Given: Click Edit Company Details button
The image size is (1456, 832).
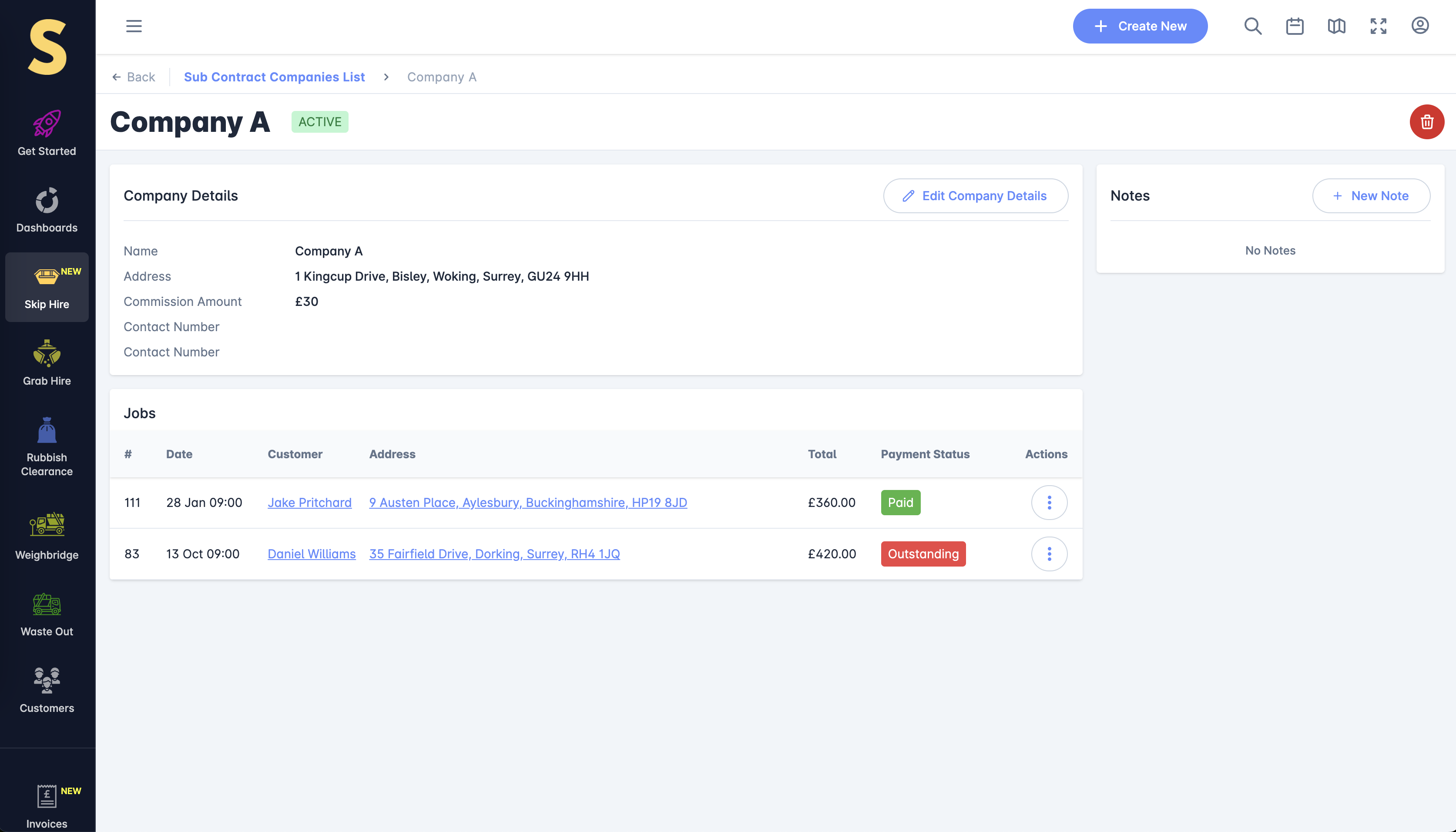Looking at the screenshot, I should [x=976, y=196].
